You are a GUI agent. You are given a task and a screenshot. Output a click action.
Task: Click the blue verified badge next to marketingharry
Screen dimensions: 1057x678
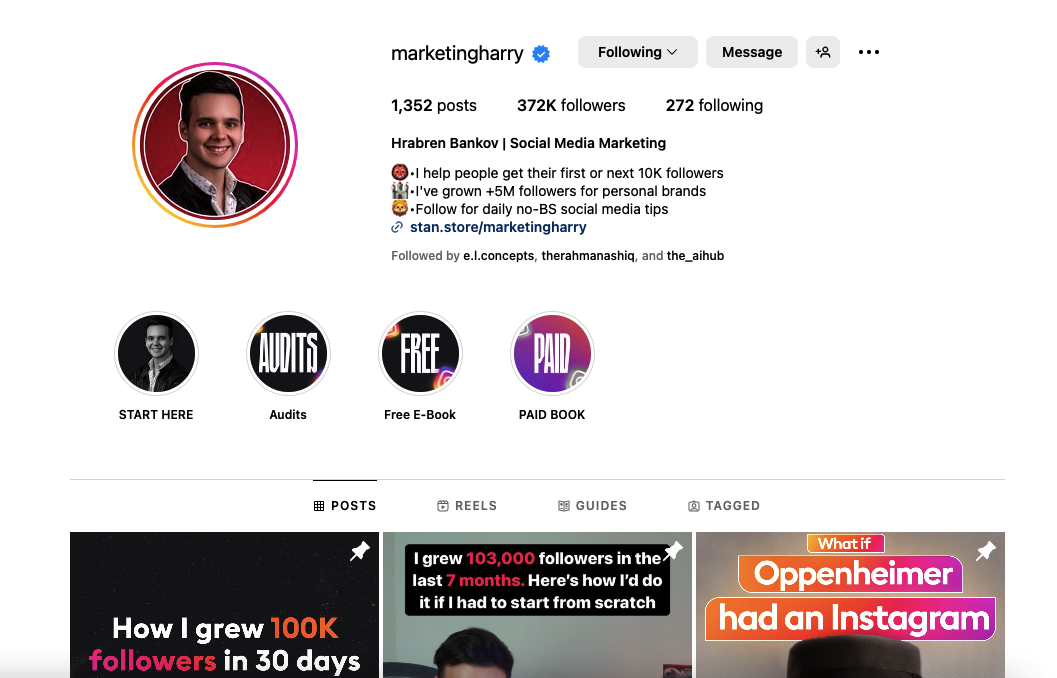click(541, 54)
